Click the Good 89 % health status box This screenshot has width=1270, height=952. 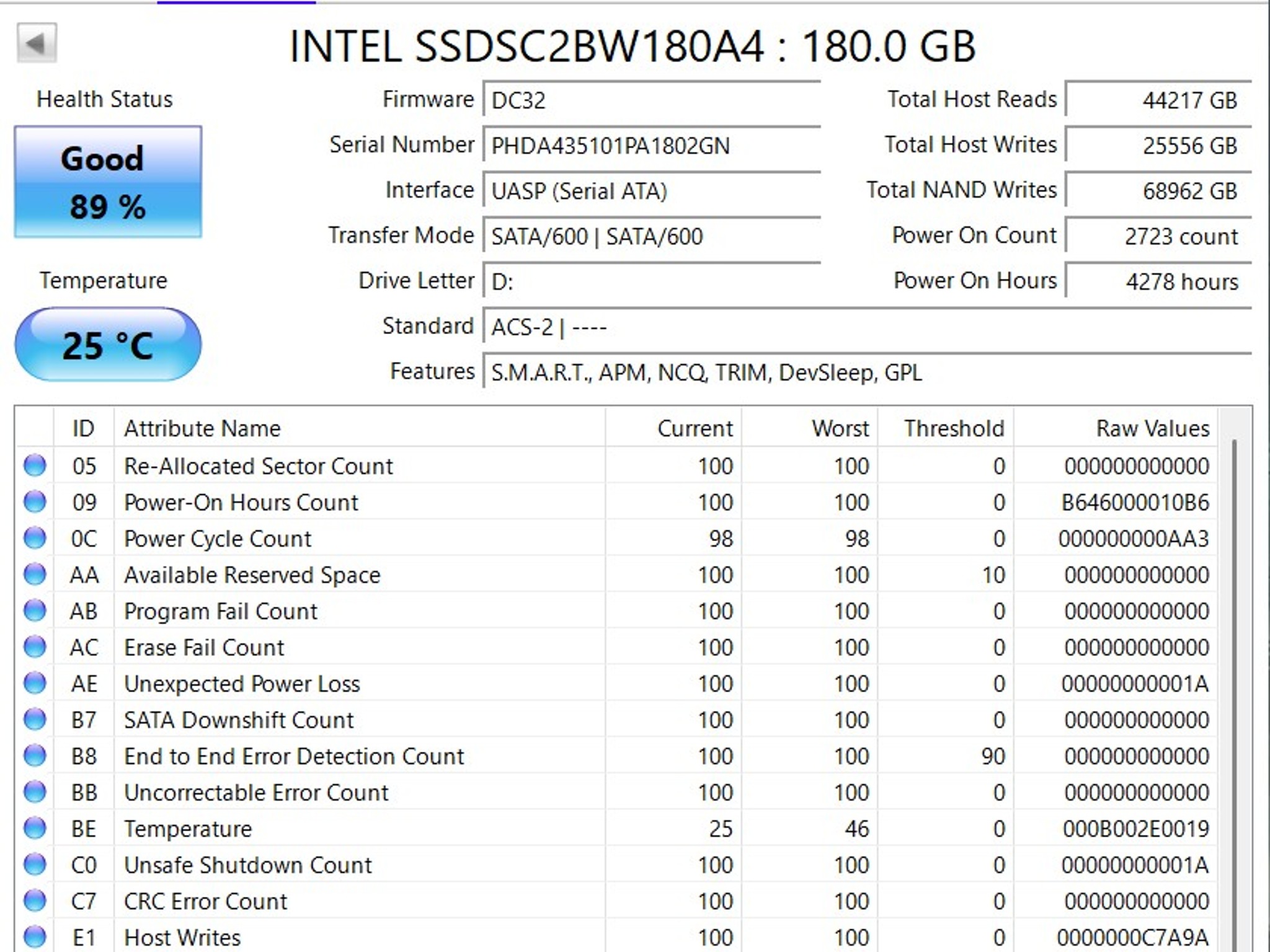click(x=108, y=182)
